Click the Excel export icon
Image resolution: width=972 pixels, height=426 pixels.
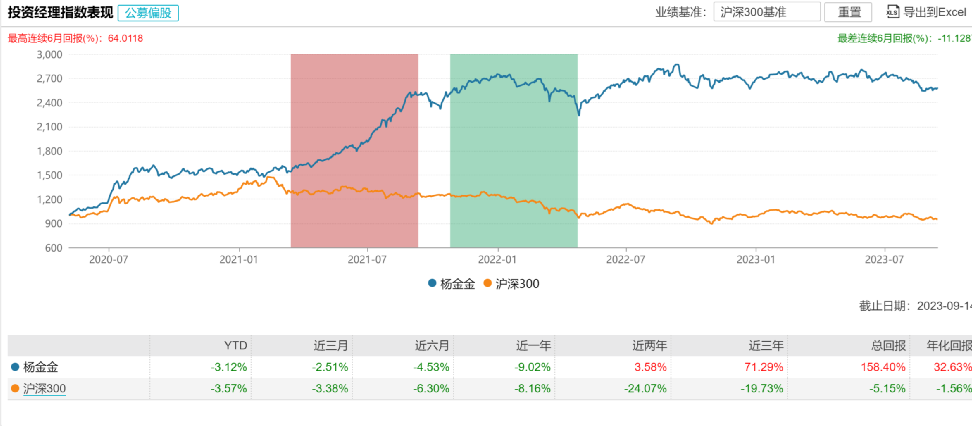893,12
